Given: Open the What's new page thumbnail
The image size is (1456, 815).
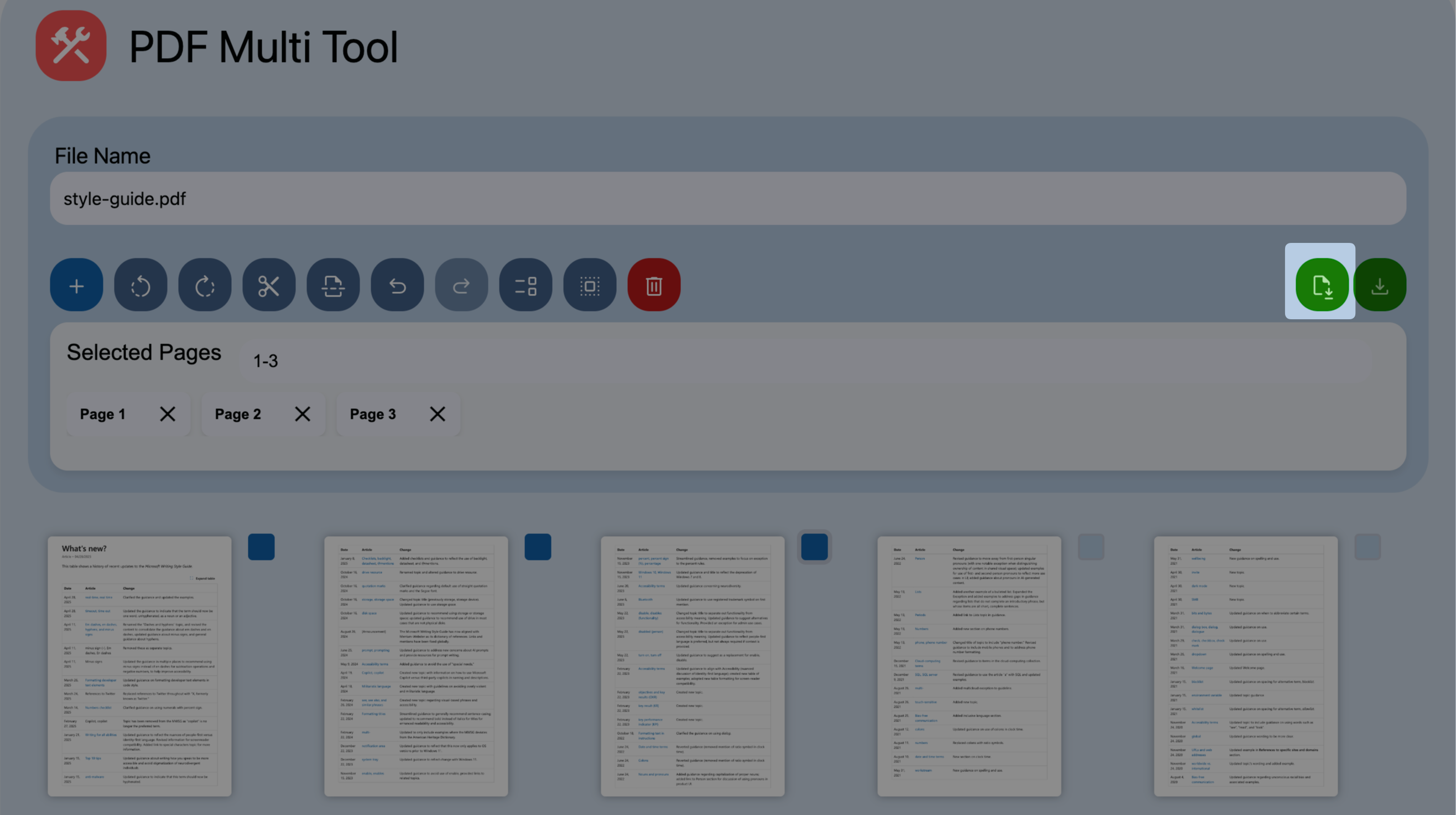Looking at the screenshot, I should tap(140, 667).
